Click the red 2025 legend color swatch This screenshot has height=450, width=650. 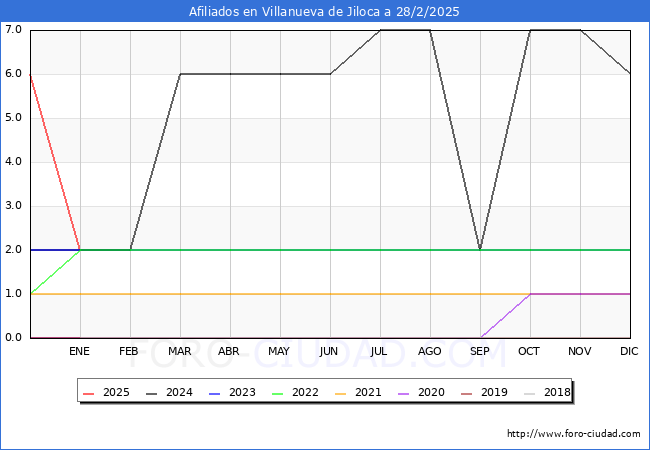[89, 393]
